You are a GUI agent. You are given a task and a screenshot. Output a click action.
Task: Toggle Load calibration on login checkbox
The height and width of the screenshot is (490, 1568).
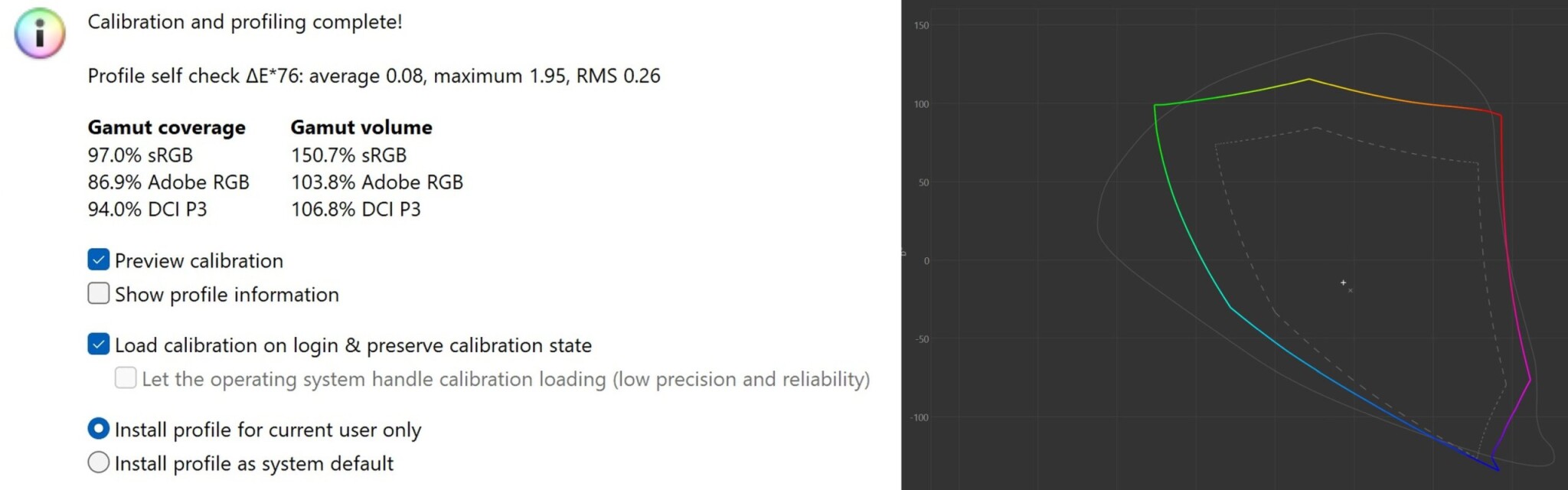tap(99, 345)
